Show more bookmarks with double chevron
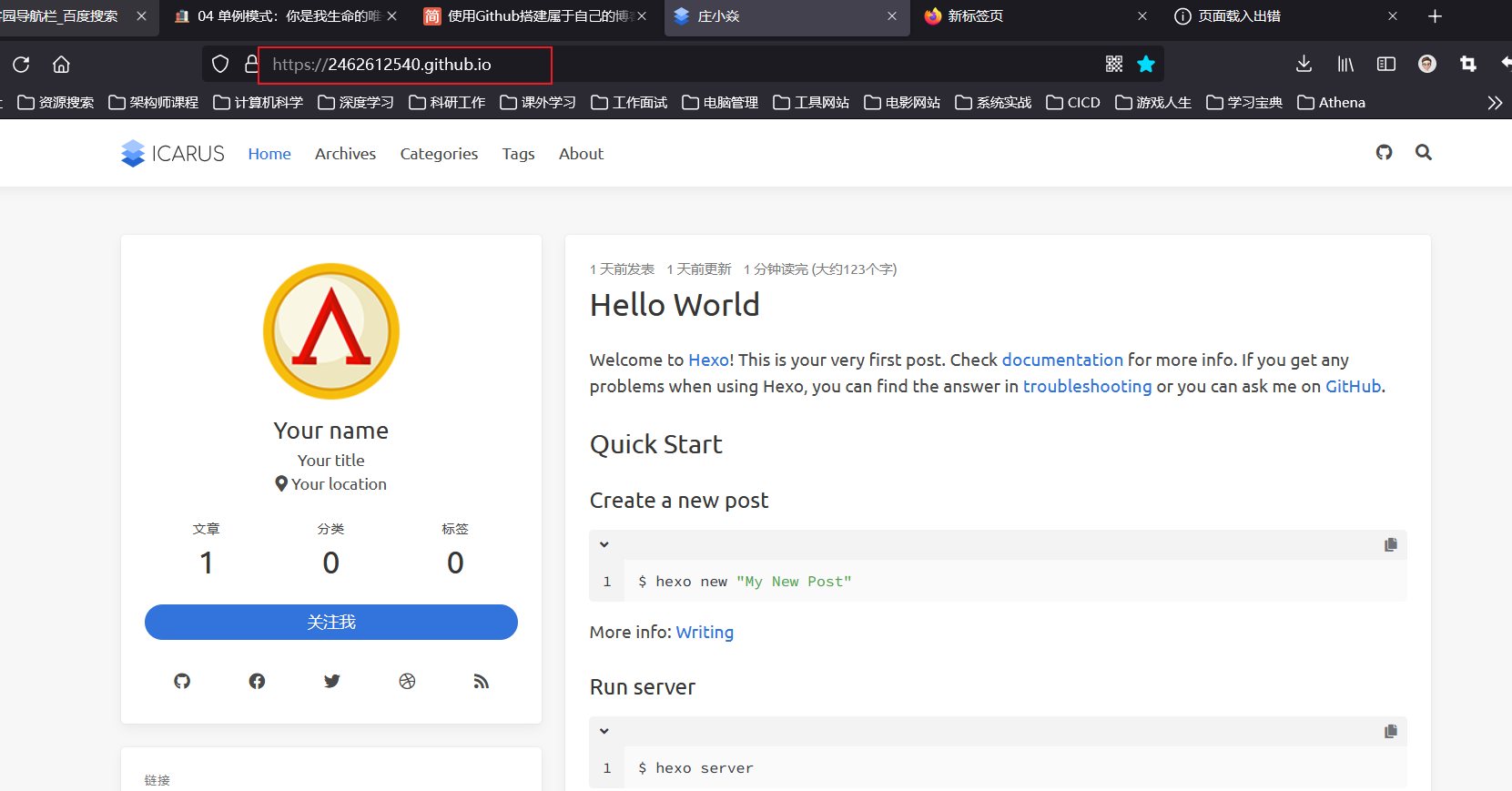Viewport: 1512px width, 791px height. 1495,103
